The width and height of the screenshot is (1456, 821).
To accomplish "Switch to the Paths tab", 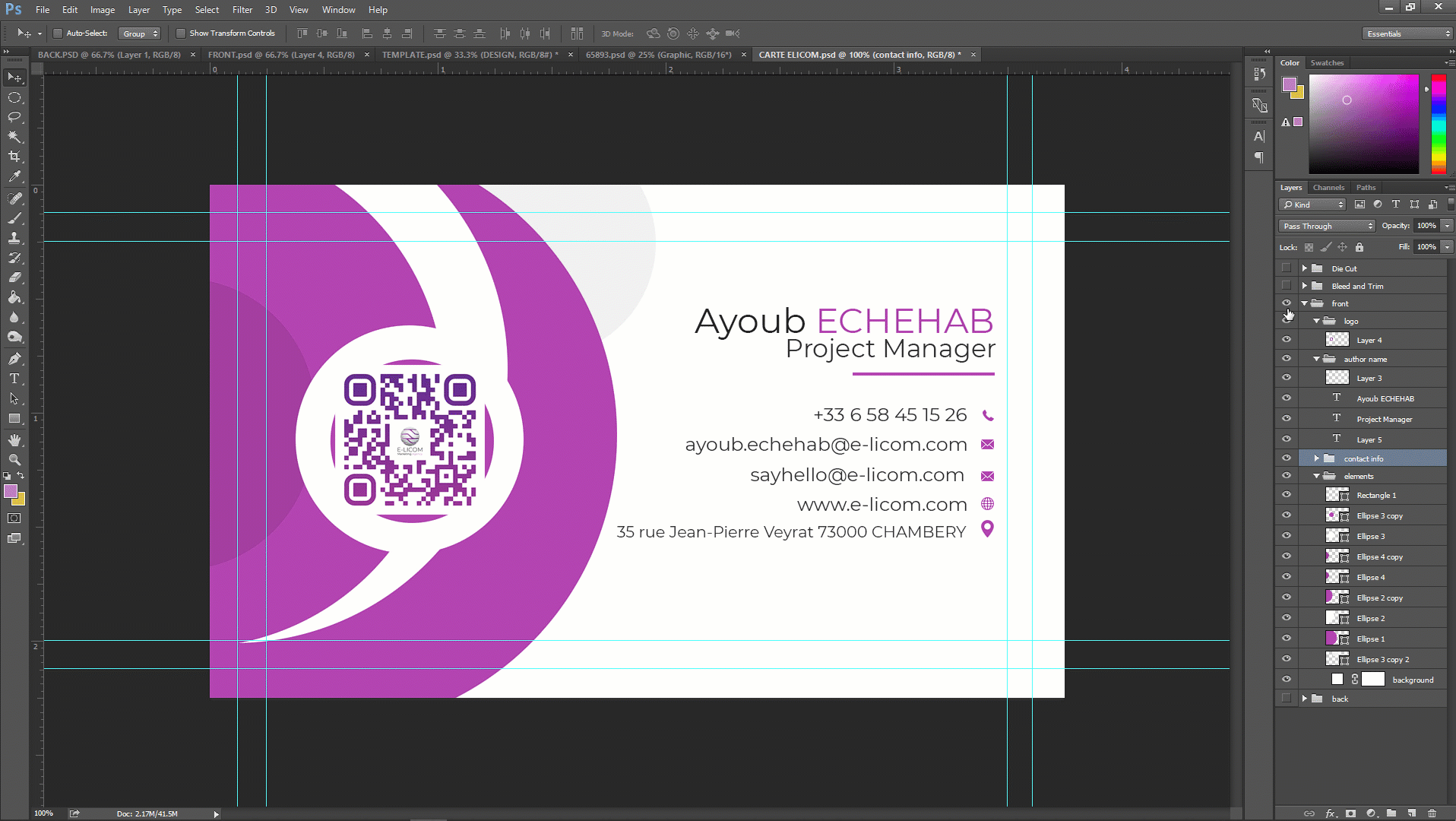I will pos(1366,187).
